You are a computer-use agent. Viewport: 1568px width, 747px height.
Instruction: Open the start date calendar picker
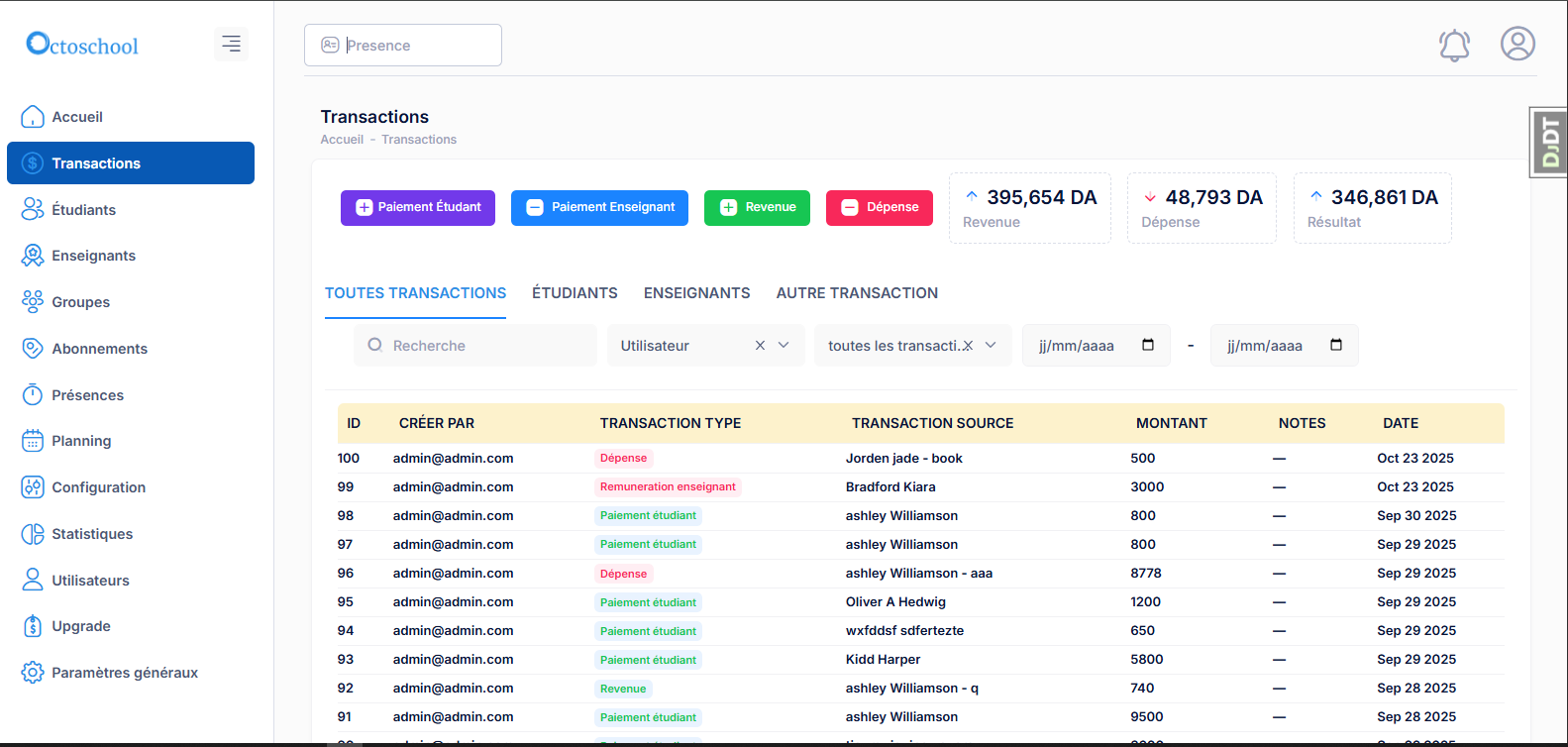tap(1148, 346)
